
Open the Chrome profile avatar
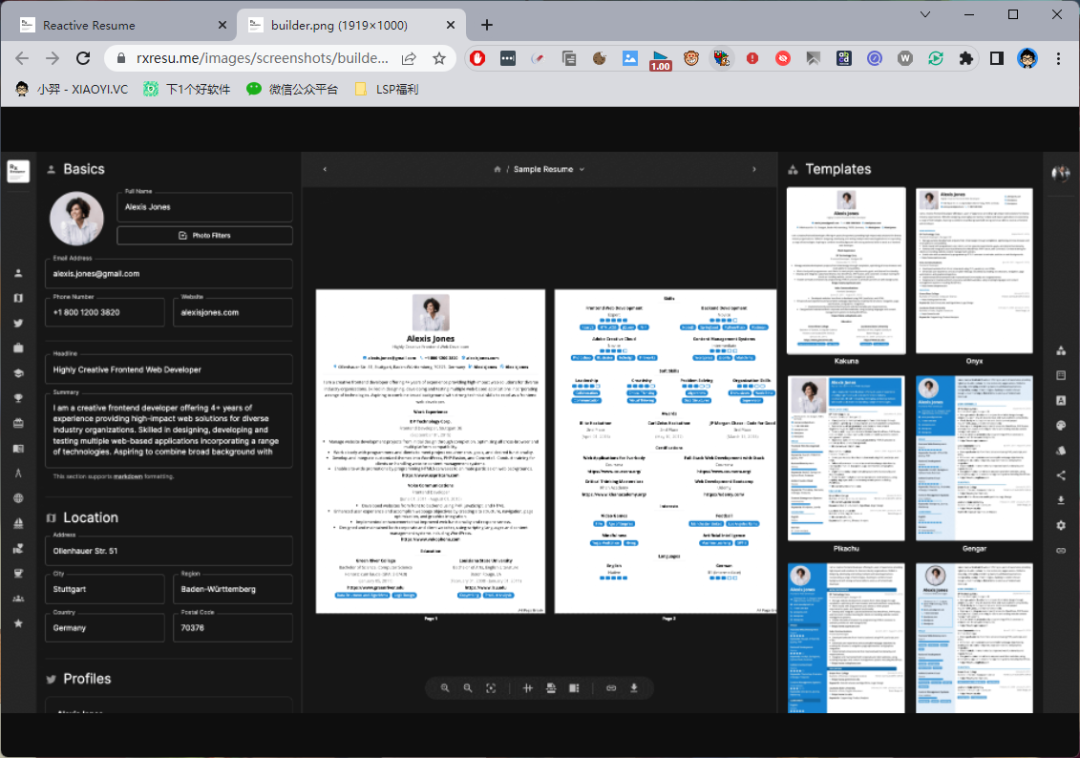pyautogui.click(x=1028, y=59)
